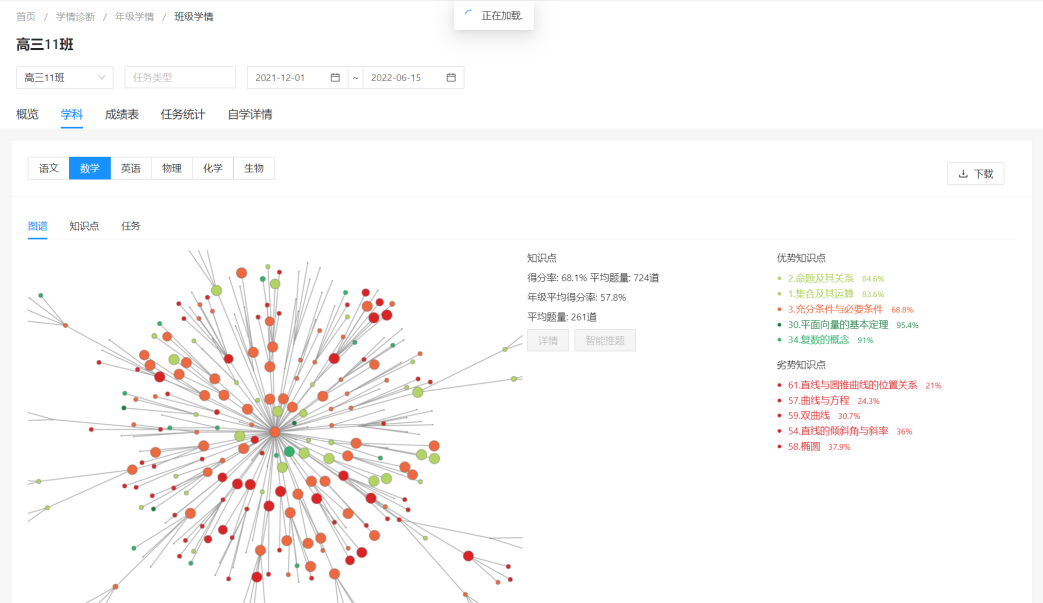Open weak point 58.椭圆
1043x603 pixels.
click(x=804, y=446)
